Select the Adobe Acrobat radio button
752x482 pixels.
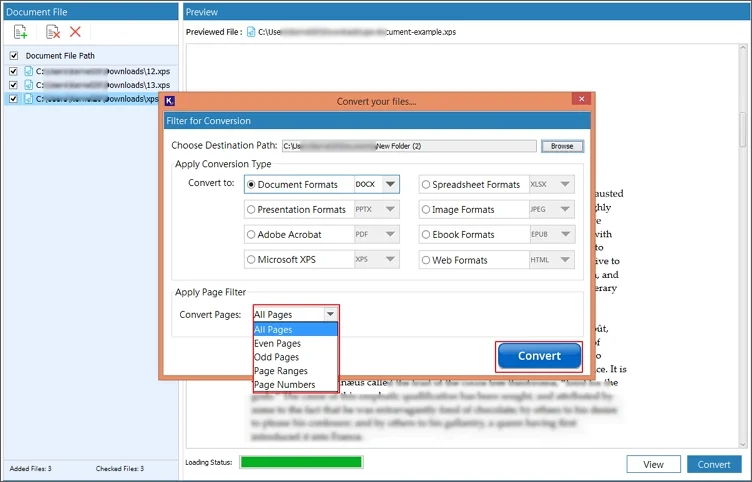tap(251, 235)
